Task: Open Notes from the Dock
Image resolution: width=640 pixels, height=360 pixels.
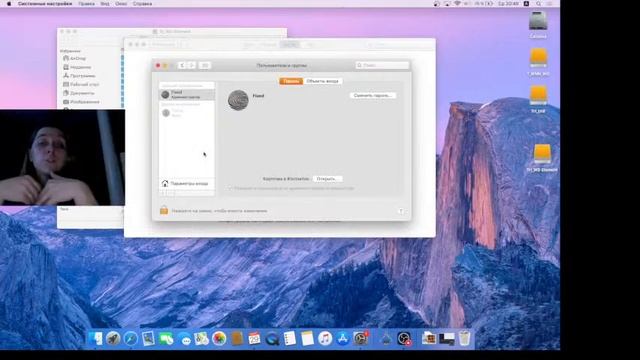Action: [307, 338]
